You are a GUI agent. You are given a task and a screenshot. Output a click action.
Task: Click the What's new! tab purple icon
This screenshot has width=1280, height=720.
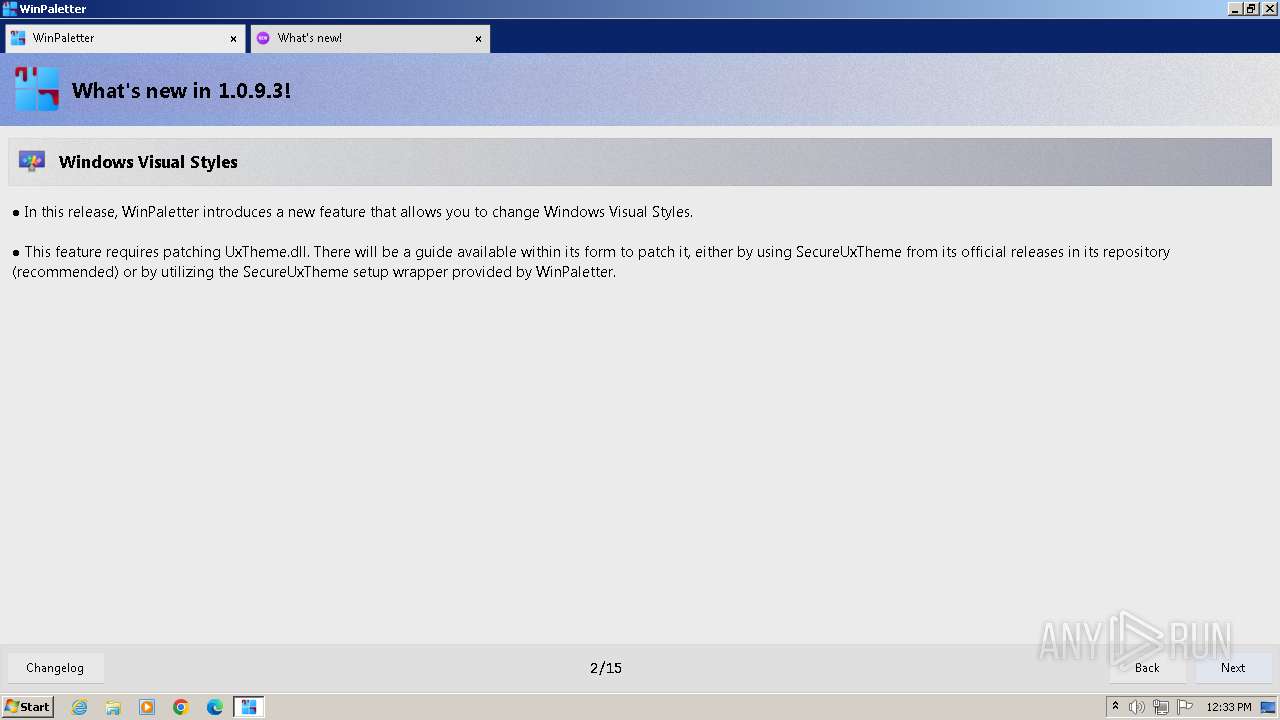(x=263, y=38)
